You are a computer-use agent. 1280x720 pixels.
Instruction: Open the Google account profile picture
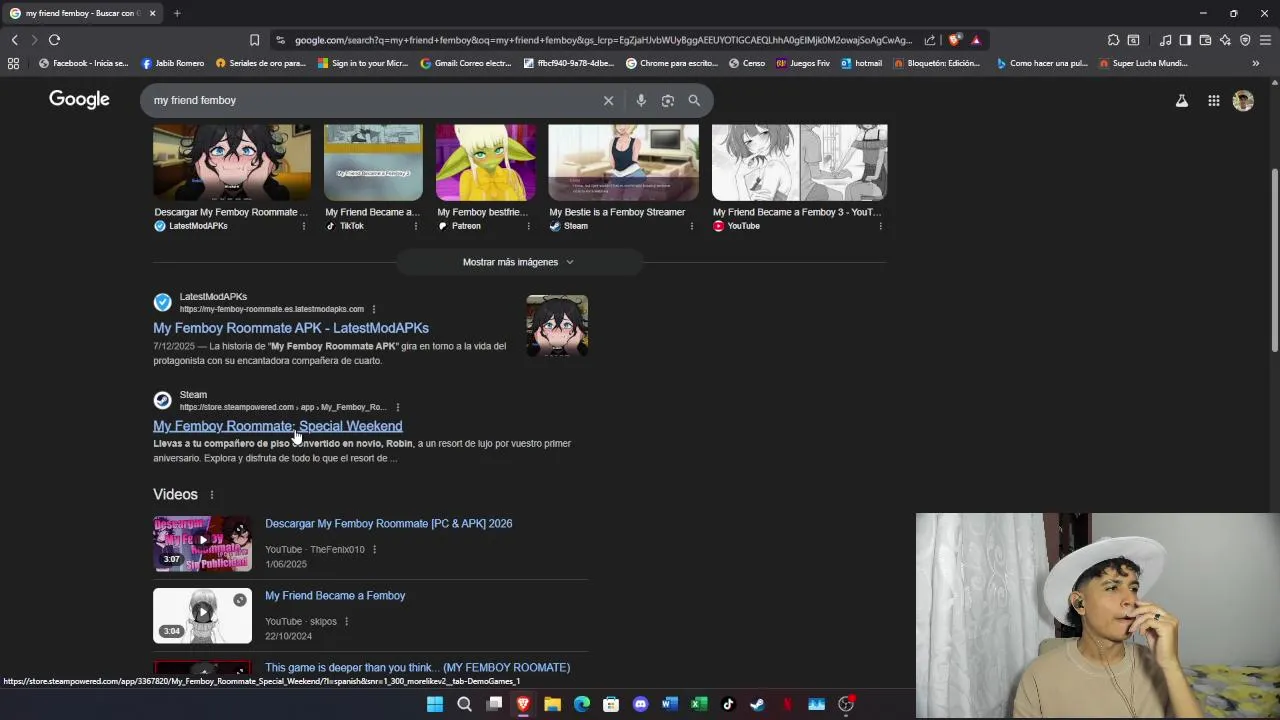1243,100
